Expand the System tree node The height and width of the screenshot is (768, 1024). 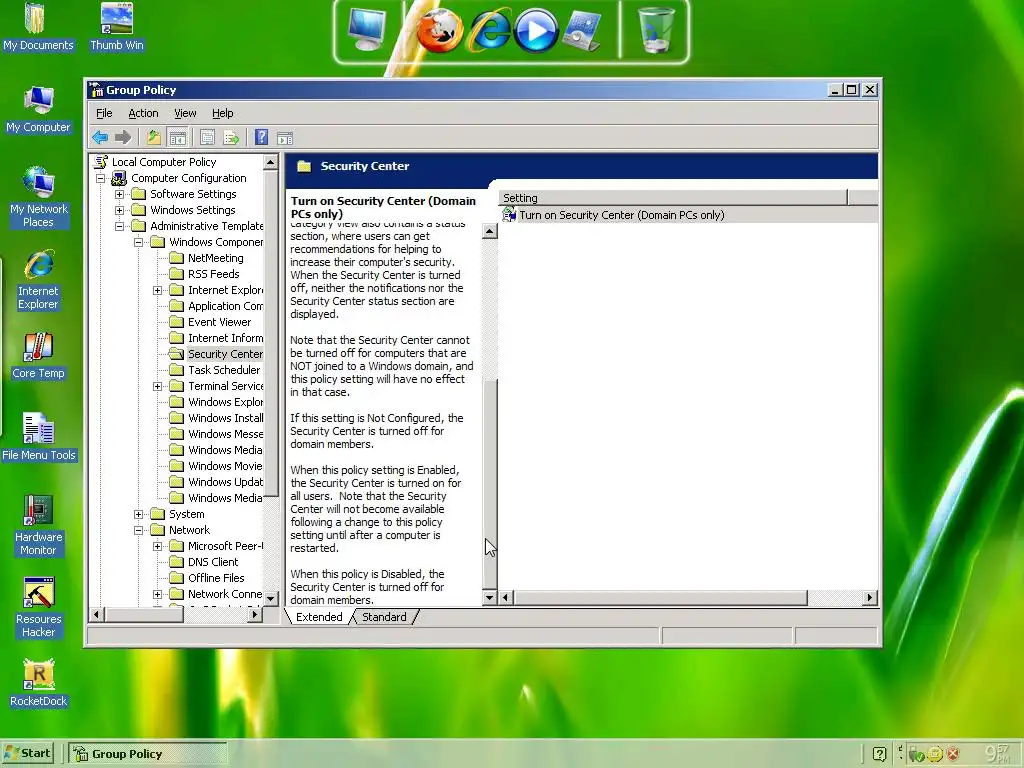pos(138,514)
